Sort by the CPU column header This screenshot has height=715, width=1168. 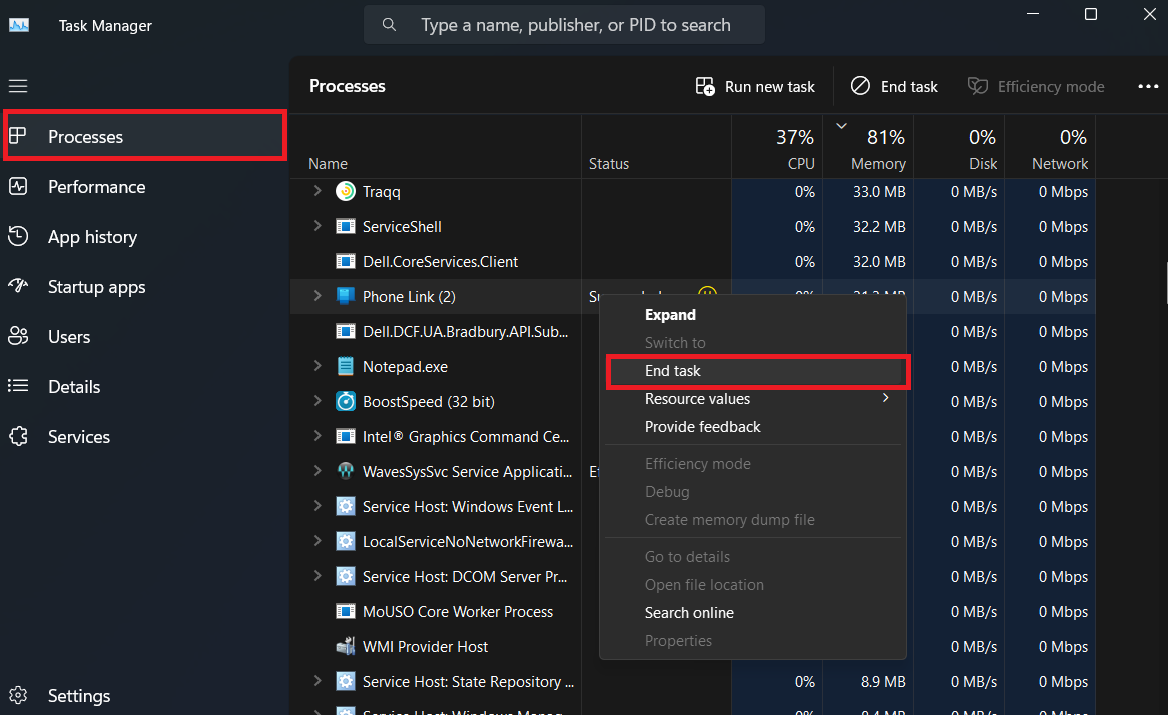[777, 147]
